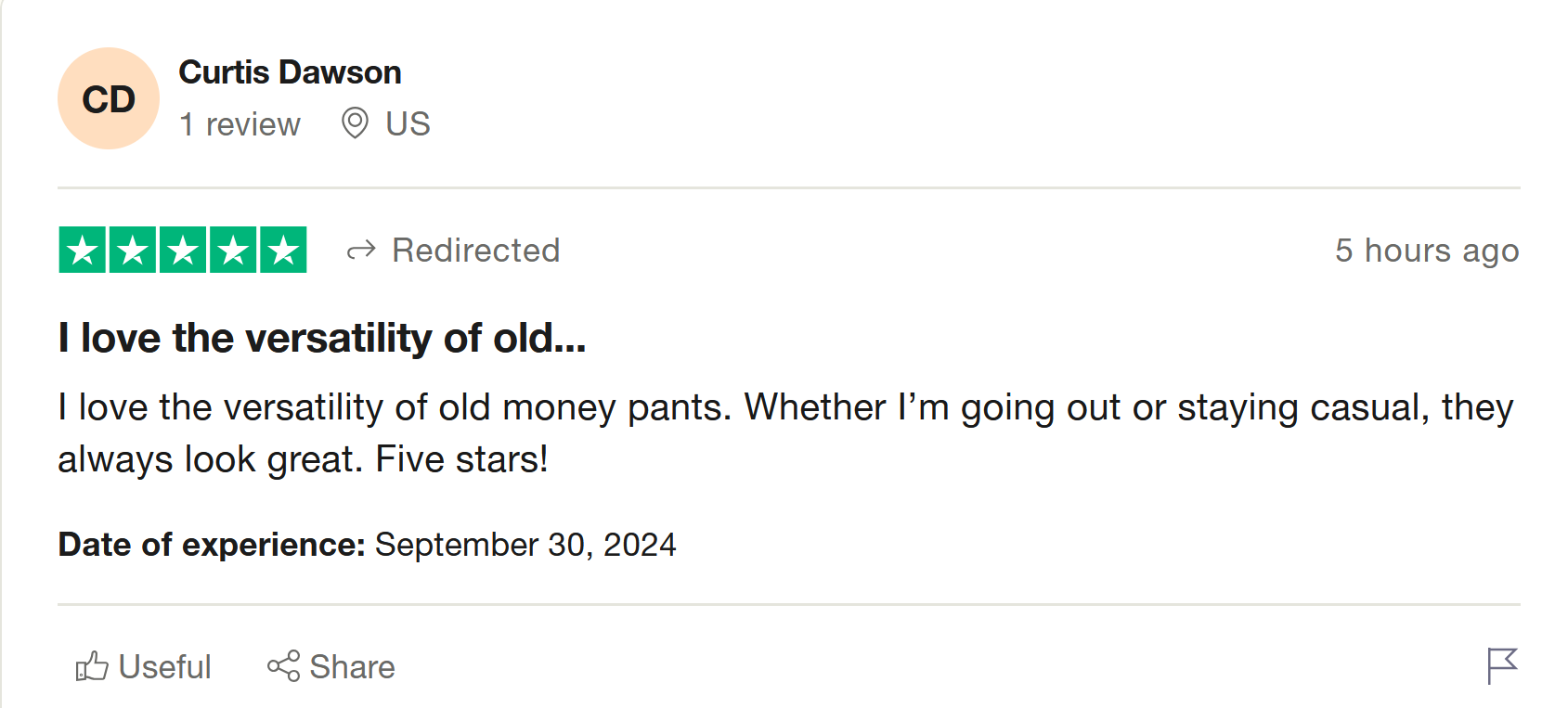Click the location pin icon
Viewport: 1568px width, 708px height.
click(355, 122)
